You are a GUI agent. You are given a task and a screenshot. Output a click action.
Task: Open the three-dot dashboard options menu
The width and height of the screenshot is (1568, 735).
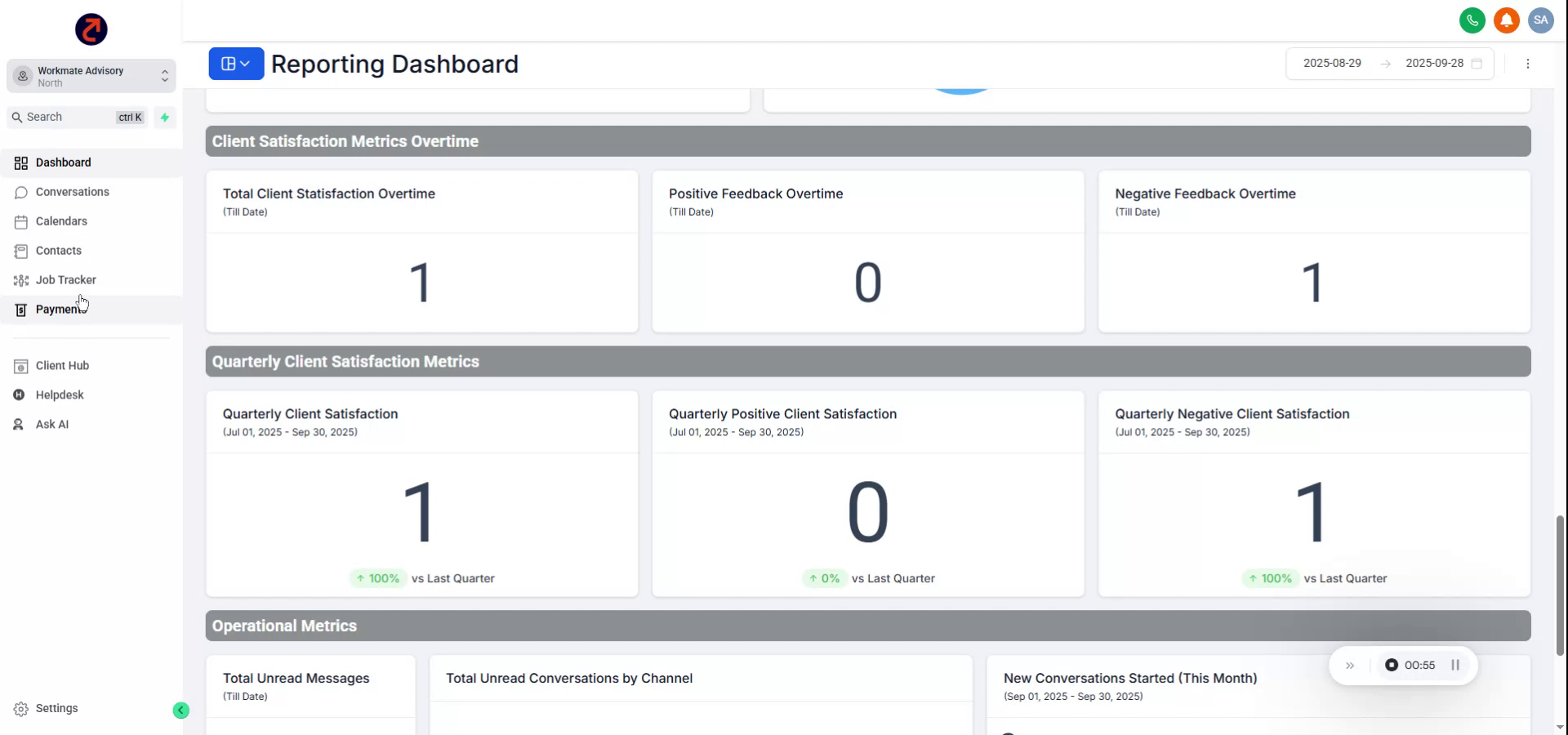coord(1527,64)
